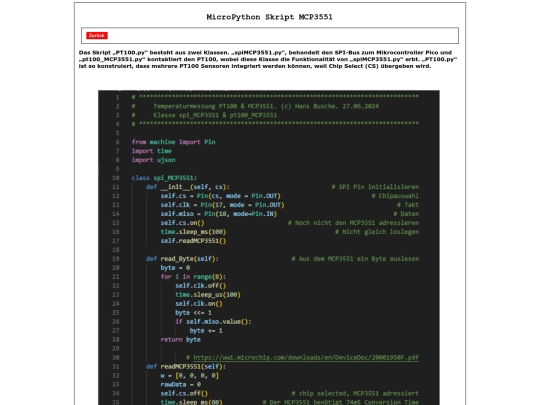Click the 'MicroPython Skript MCP3551' heading

270,17
